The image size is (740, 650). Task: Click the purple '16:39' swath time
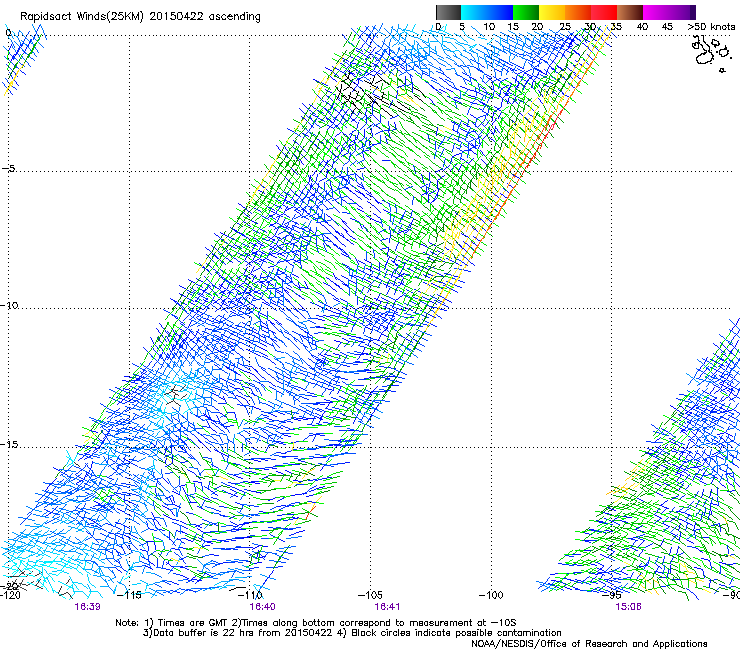[x=87, y=607]
